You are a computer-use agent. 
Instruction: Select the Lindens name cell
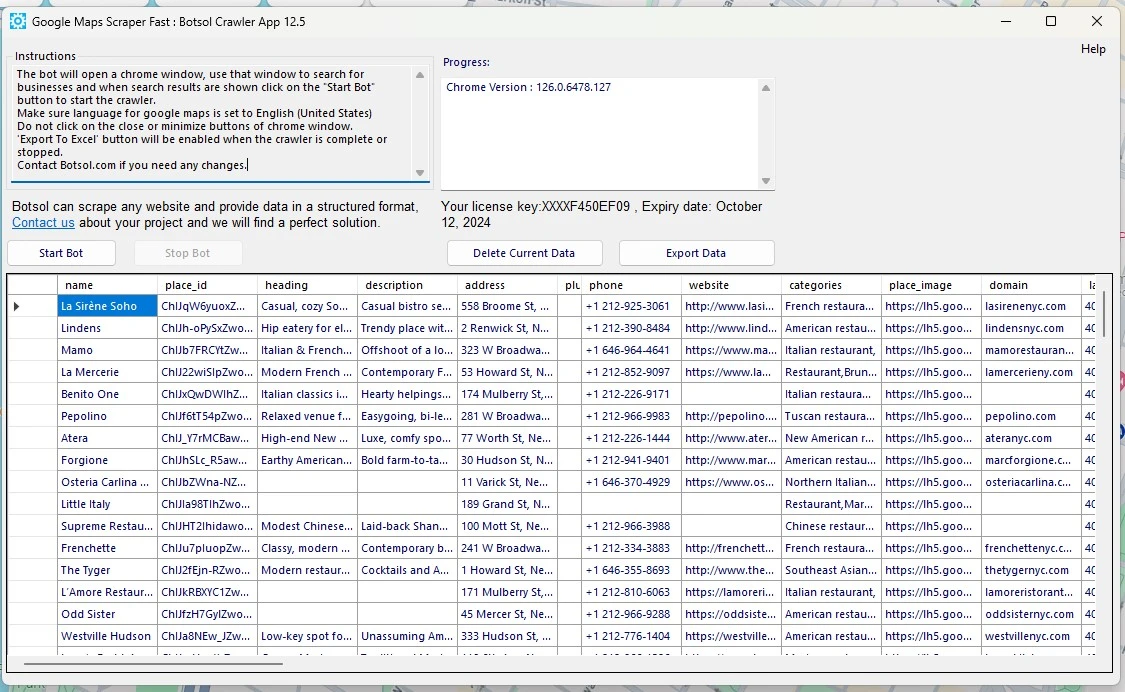tap(107, 328)
